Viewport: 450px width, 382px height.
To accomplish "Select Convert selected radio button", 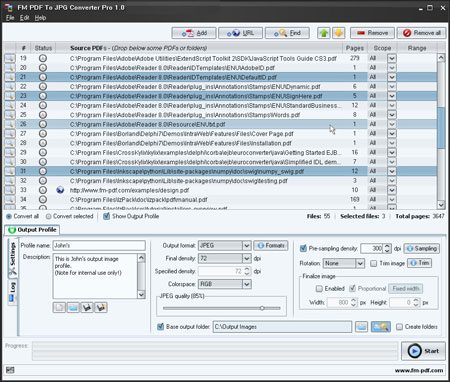I will pyautogui.click(x=49, y=216).
